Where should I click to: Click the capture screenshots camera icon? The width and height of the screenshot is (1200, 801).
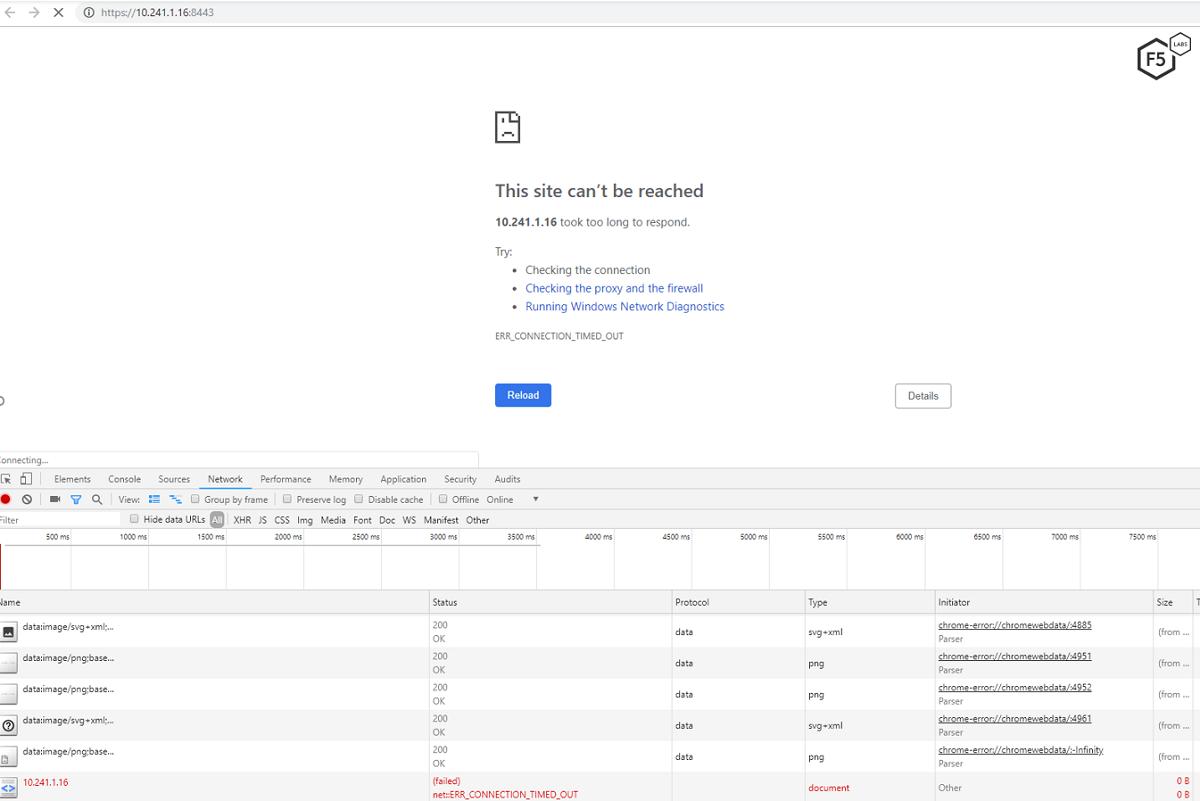coord(55,499)
